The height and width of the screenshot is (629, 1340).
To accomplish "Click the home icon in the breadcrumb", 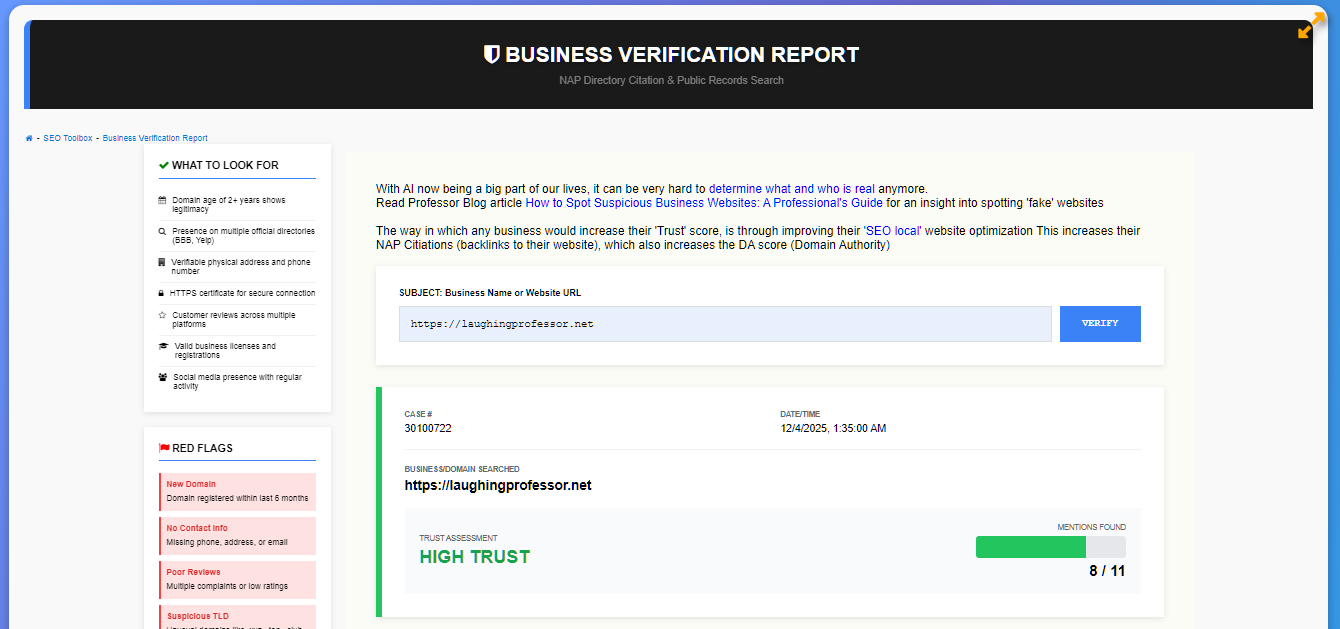I will coord(28,138).
